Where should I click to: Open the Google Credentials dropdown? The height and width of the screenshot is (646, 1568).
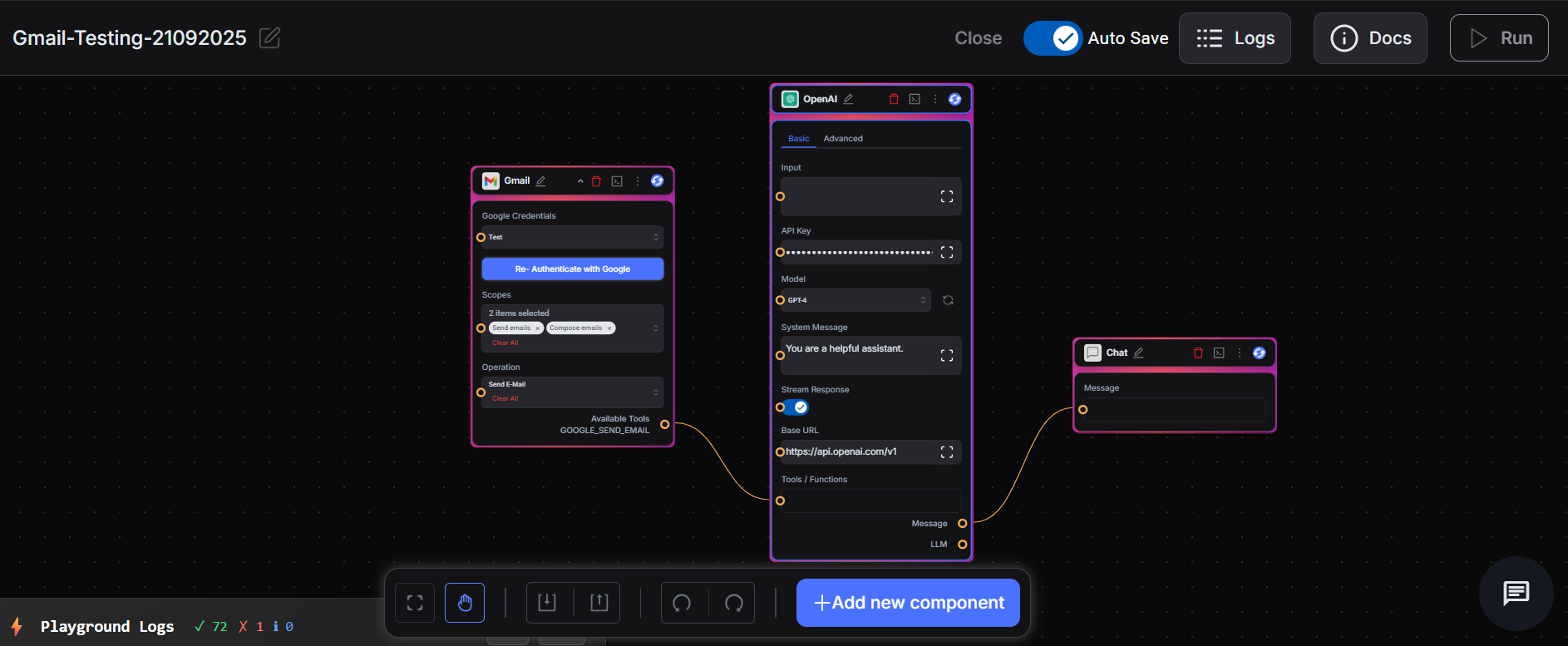click(x=572, y=237)
